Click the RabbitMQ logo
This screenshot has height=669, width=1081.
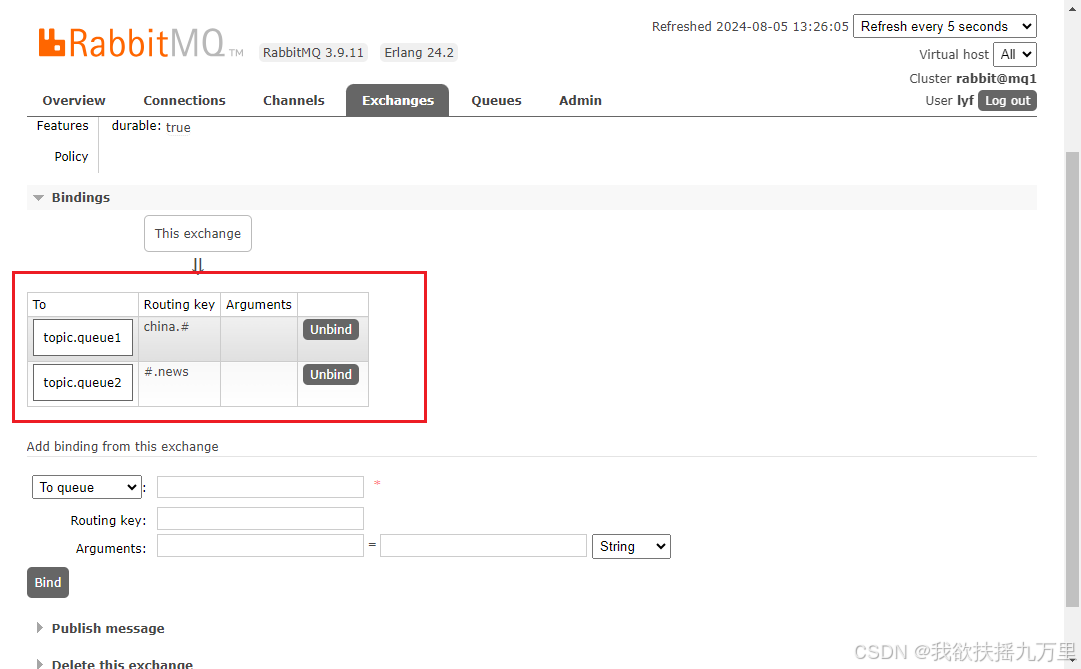pos(140,43)
